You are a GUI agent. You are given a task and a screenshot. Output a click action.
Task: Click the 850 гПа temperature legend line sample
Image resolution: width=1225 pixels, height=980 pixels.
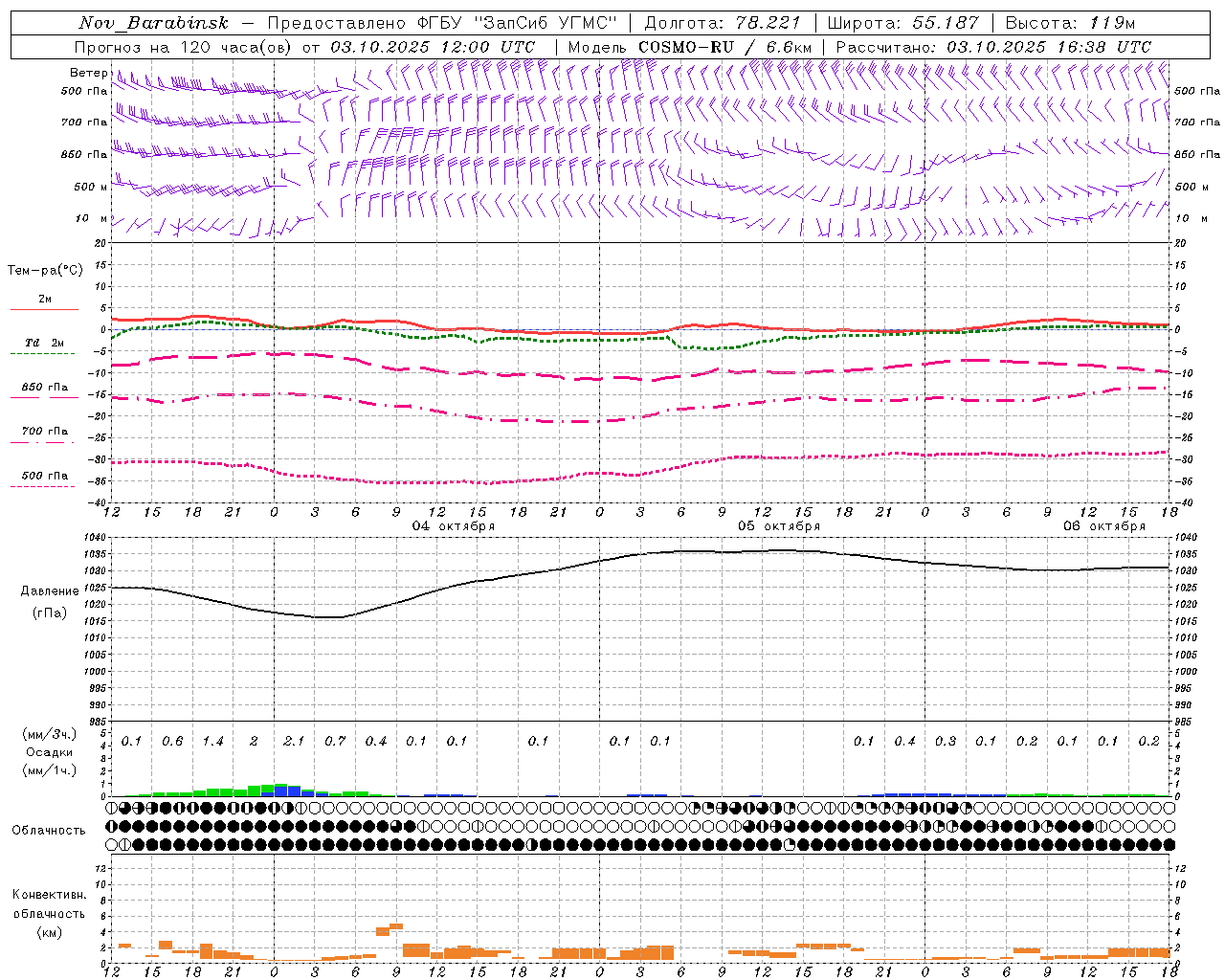(44, 398)
